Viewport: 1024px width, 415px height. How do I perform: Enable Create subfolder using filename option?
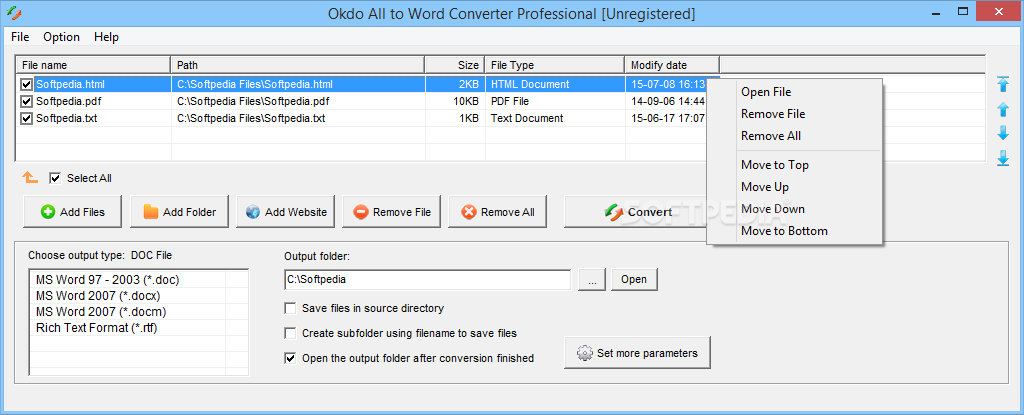(x=291, y=333)
